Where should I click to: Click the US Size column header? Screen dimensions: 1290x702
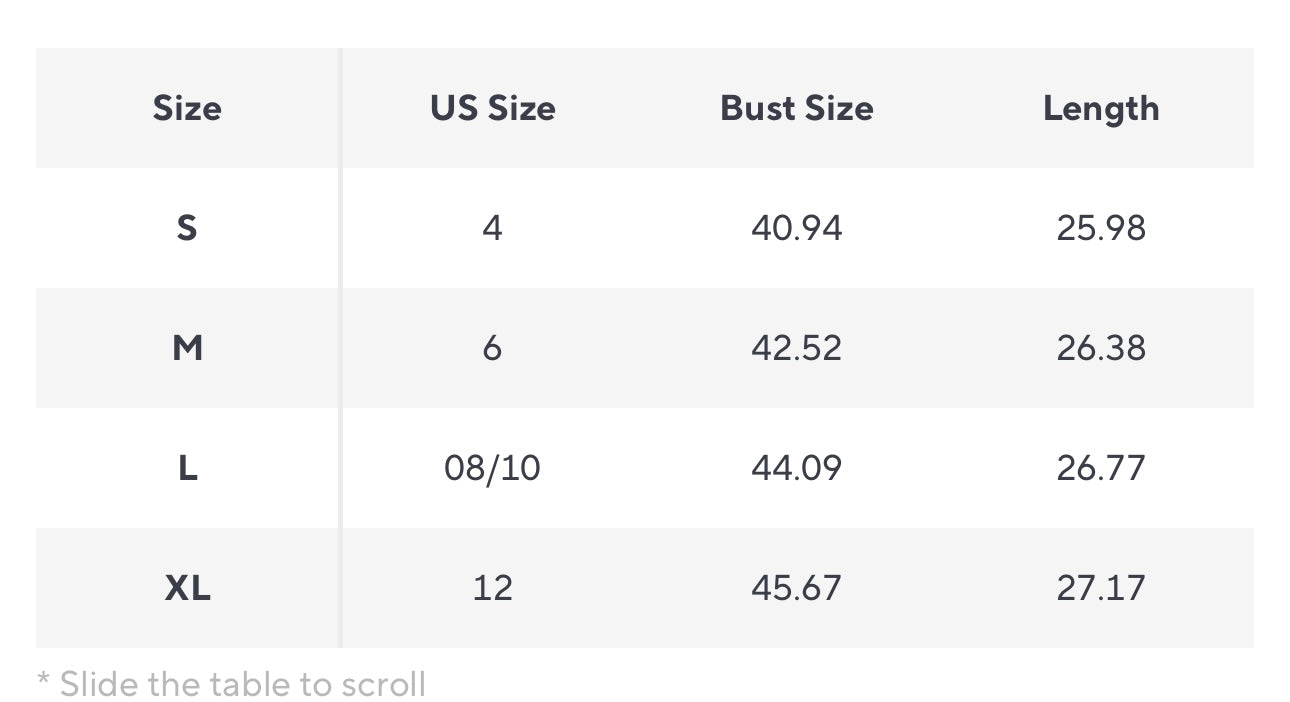[492, 108]
